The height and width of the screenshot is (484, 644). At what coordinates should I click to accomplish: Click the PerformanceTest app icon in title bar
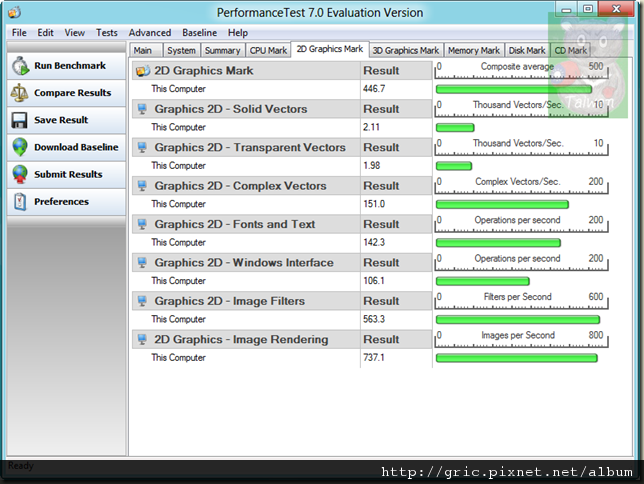(x=14, y=12)
